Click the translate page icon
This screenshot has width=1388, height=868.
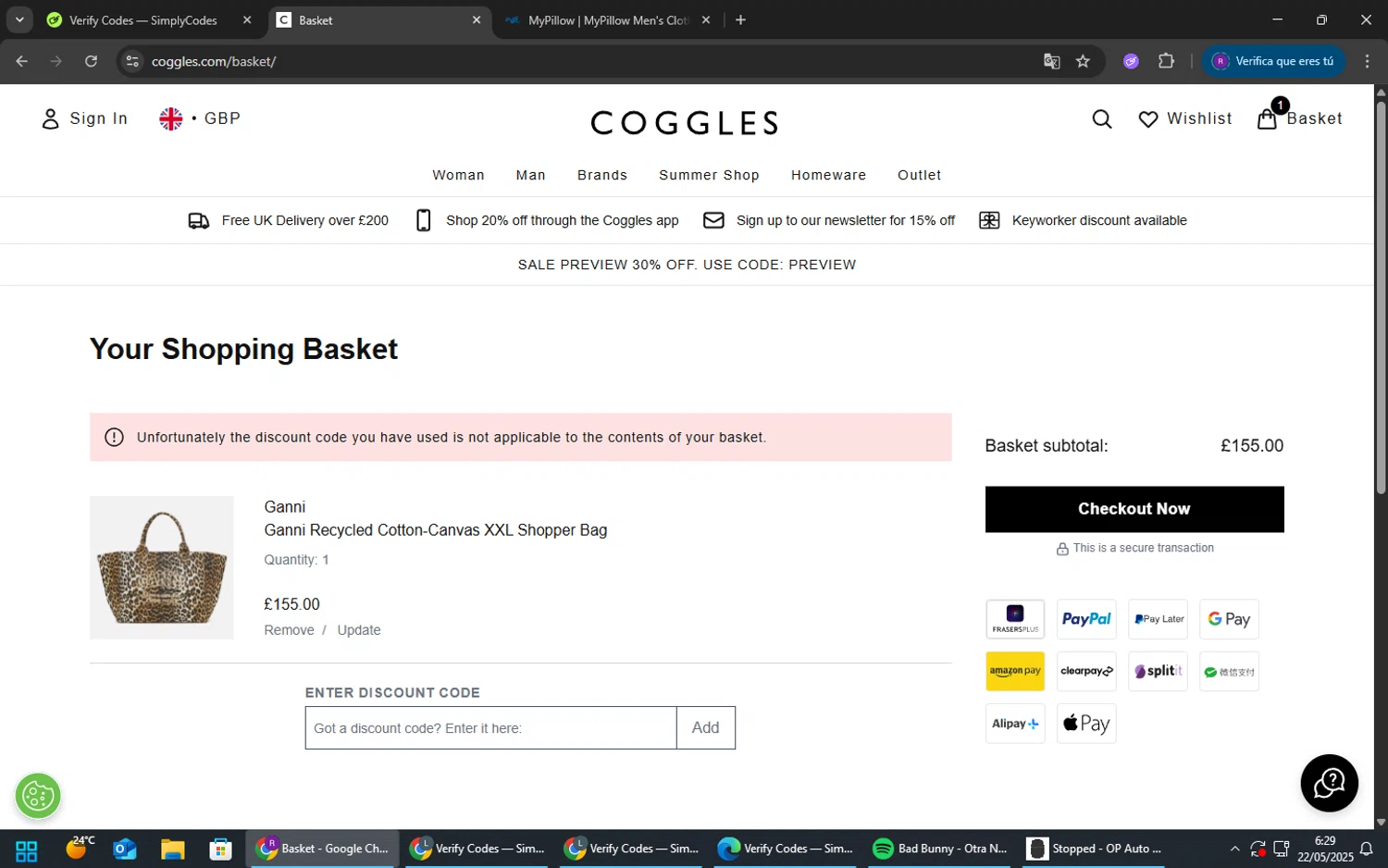click(x=1051, y=61)
